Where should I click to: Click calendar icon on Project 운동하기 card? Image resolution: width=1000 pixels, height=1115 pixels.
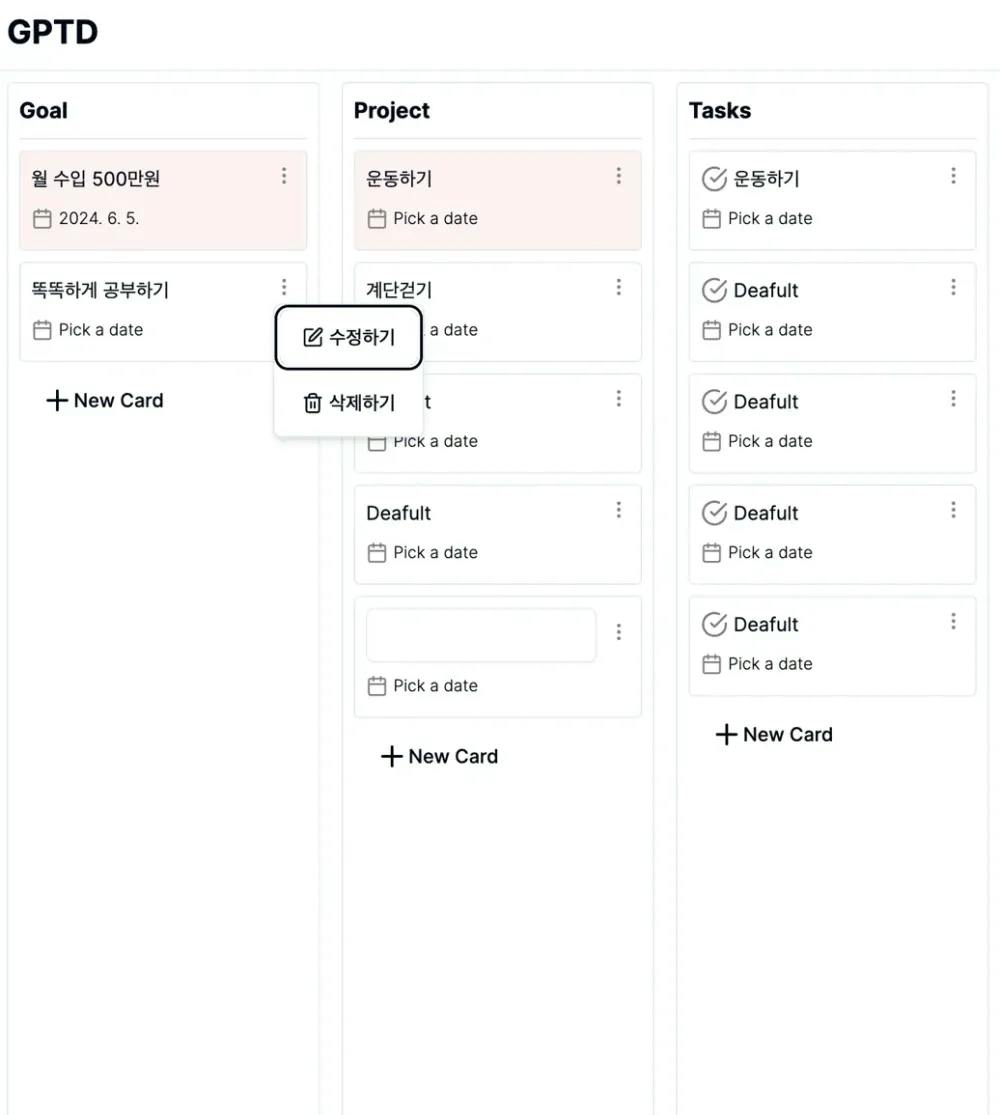point(377,219)
